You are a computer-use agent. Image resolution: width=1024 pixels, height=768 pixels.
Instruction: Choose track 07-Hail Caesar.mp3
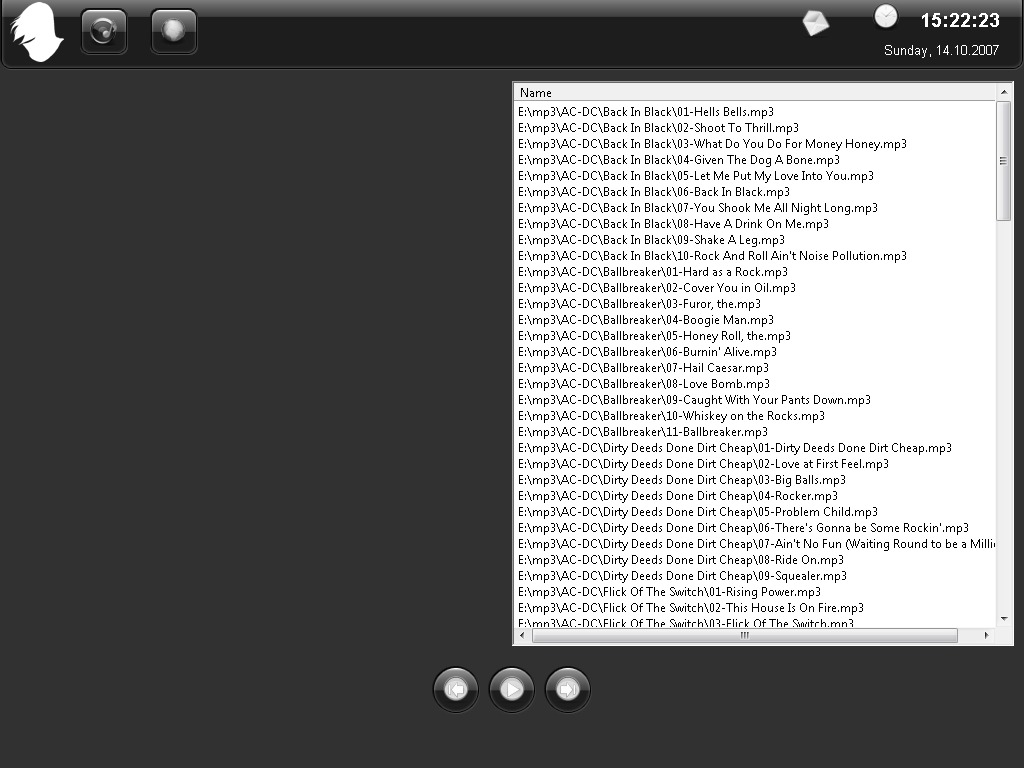(x=644, y=368)
